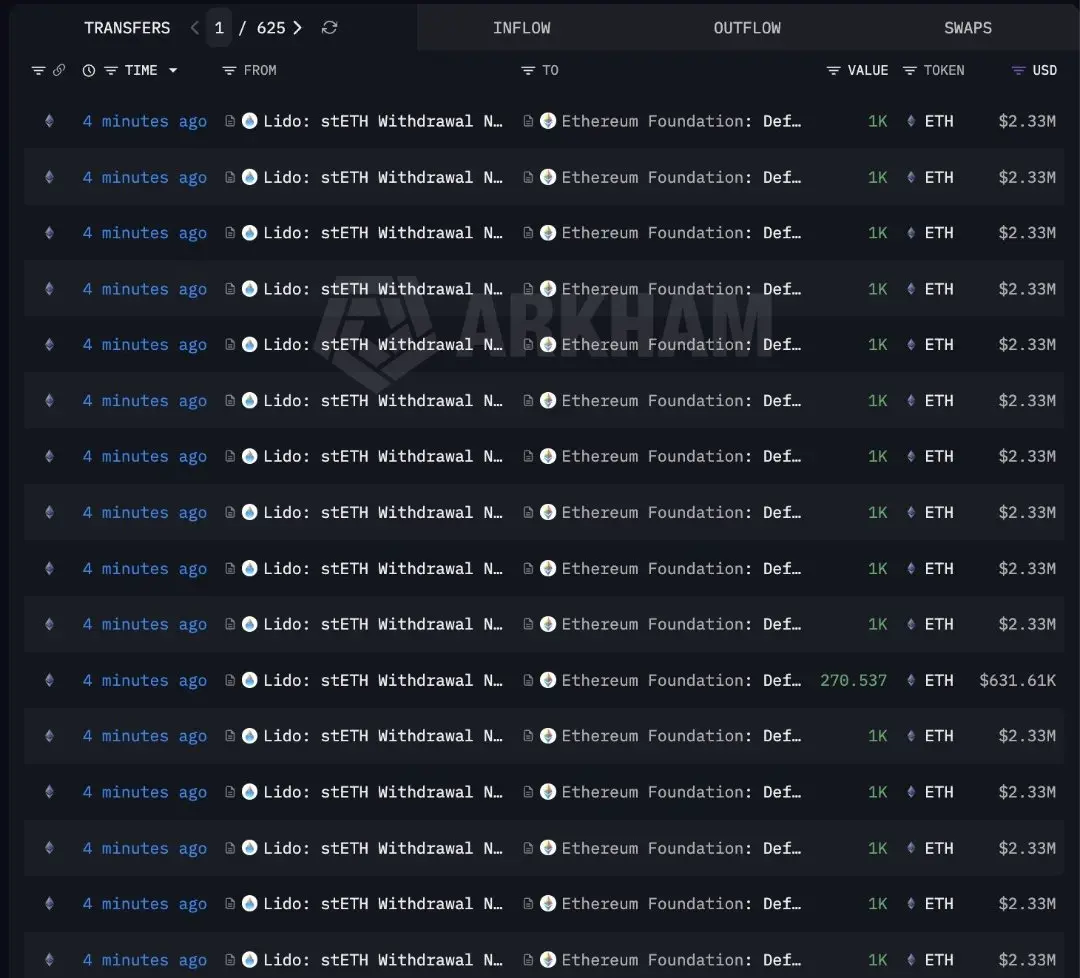This screenshot has height=978, width=1080.
Task: Open the TOKEN column filter icon
Action: click(909, 70)
